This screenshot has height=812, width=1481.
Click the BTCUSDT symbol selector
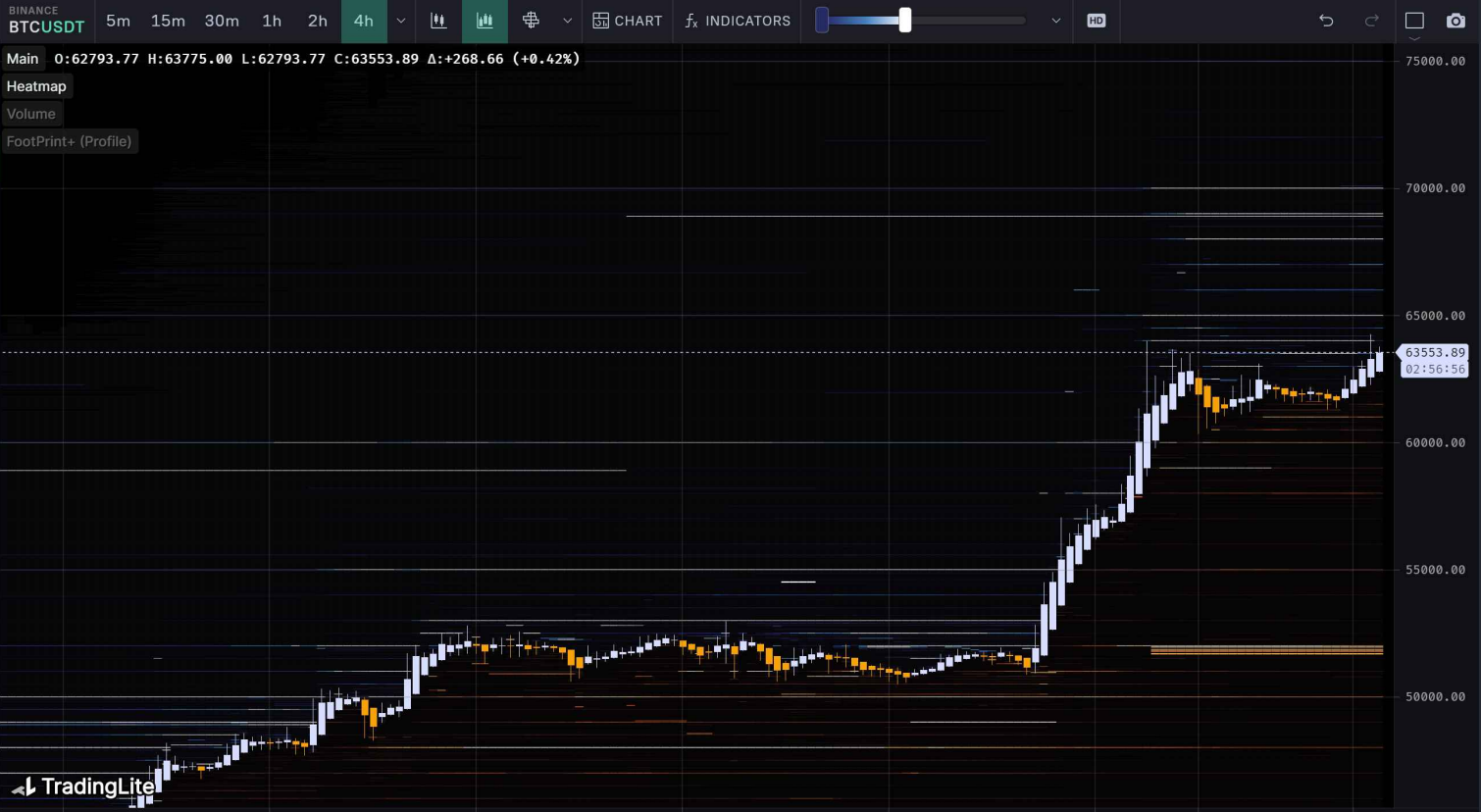tap(46, 26)
